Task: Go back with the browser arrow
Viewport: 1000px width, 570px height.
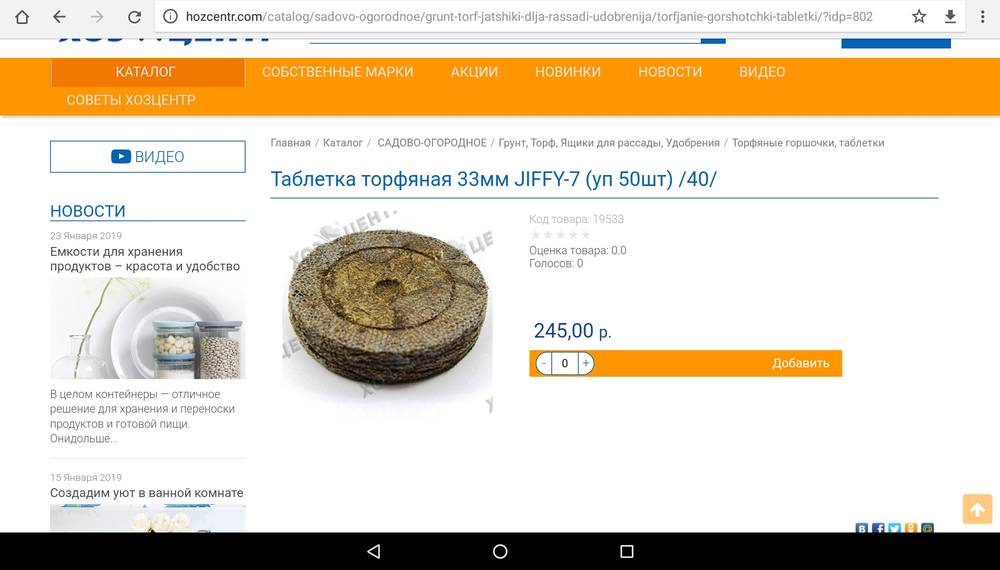Action: click(x=59, y=17)
